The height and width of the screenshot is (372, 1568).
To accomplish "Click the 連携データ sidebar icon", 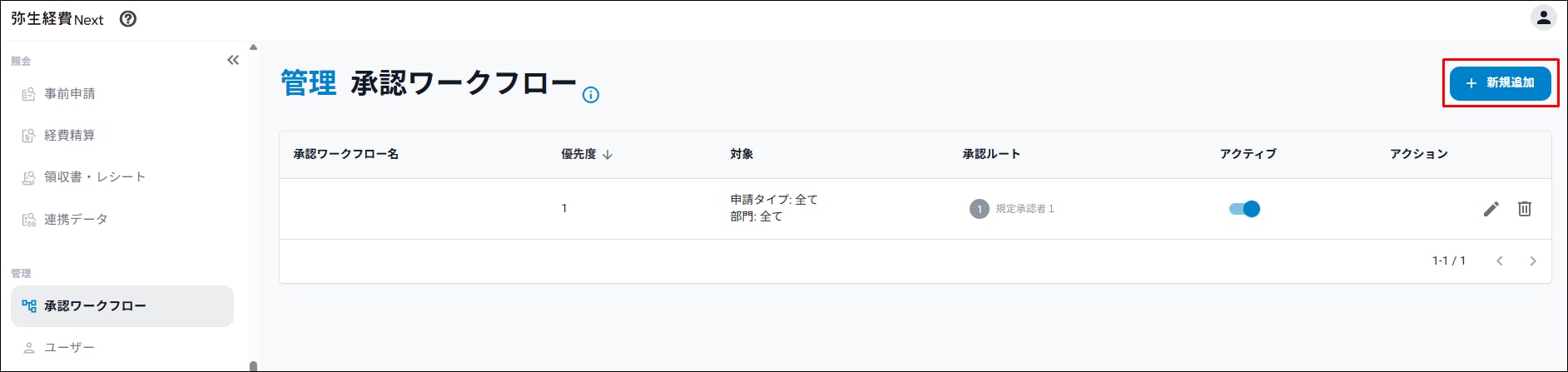I will pos(28,220).
